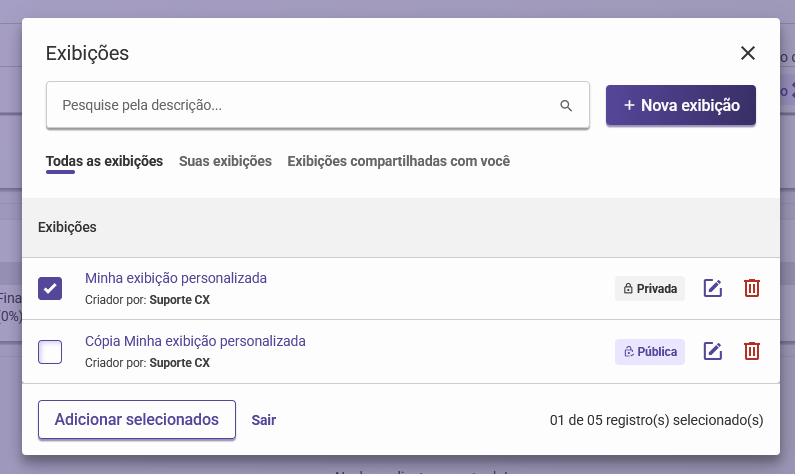Show Exibições compartilhadas com você tab
The image size is (795, 474).
point(398,161)
